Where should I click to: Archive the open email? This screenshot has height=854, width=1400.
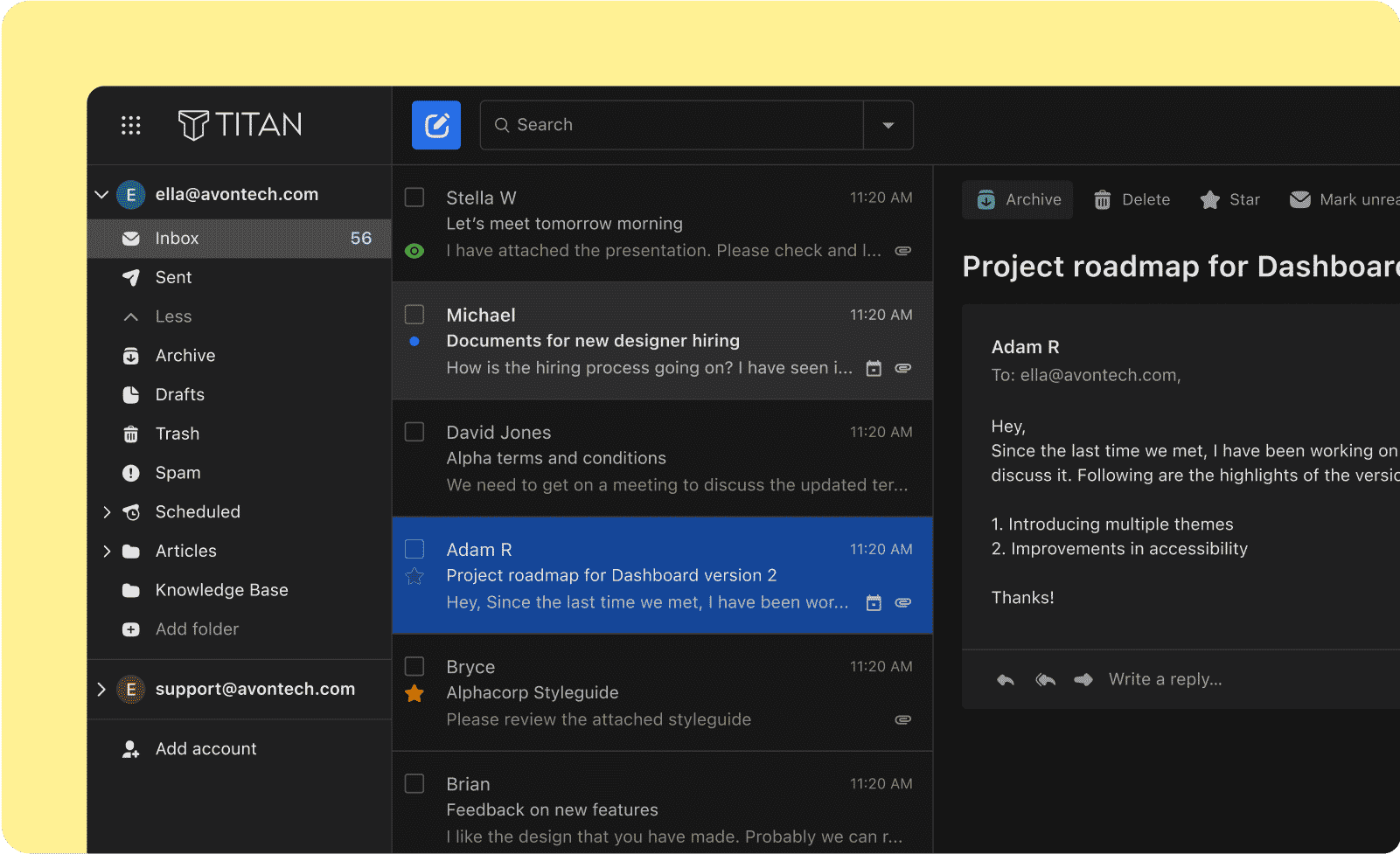pyautogui.click(x=1018, y=200)
